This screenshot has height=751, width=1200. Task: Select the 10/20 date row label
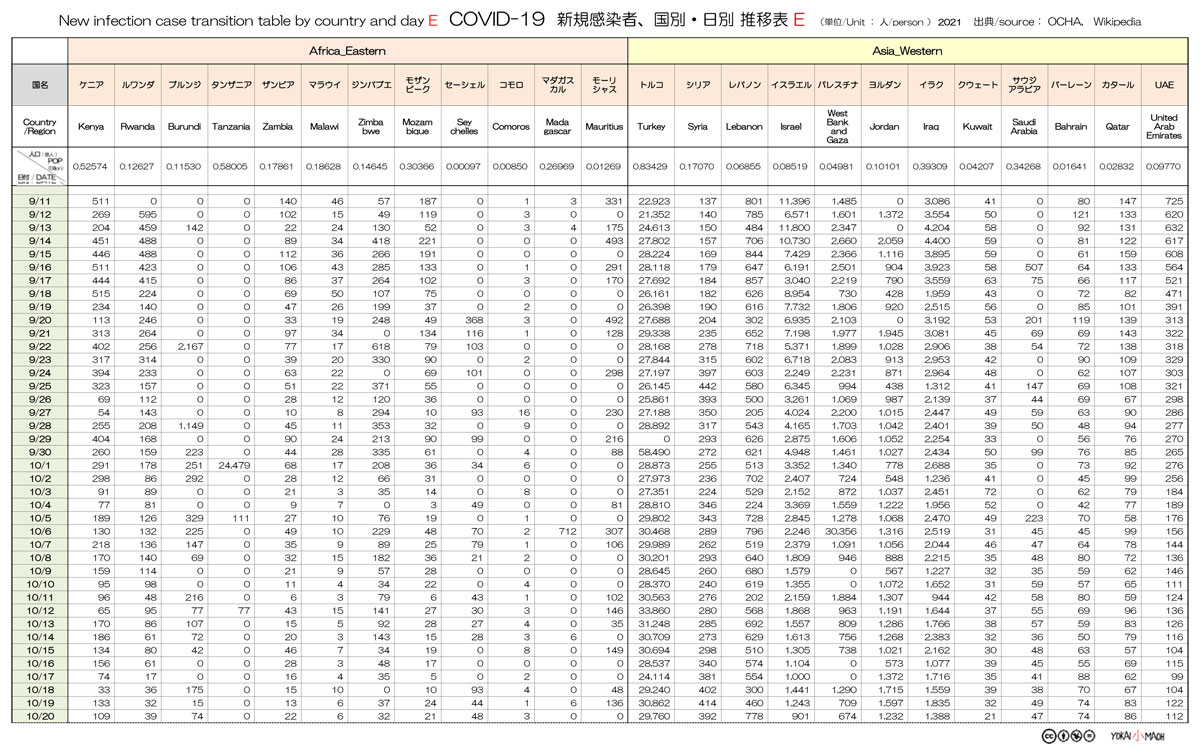pos(40,716)
